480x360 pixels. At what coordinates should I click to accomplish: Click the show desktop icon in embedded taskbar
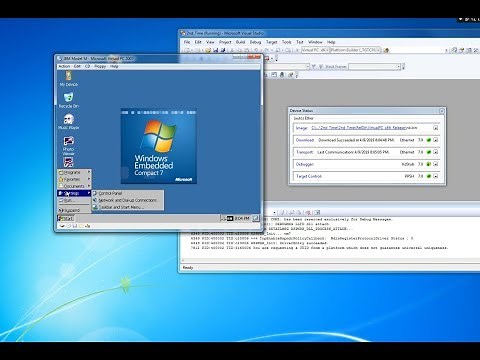click(x=256, y=218)
